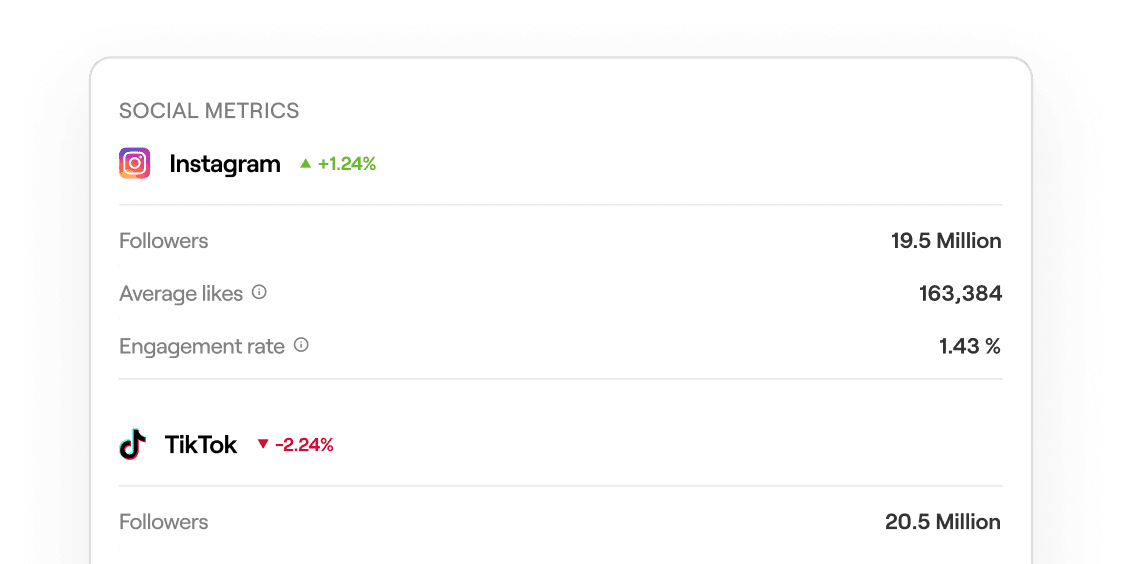The height and width of the screenshot is (564, 1122).
Task: Select the 20.5 Million TikTok followers value
Action: pyautogui.click(x=943, y=522)
